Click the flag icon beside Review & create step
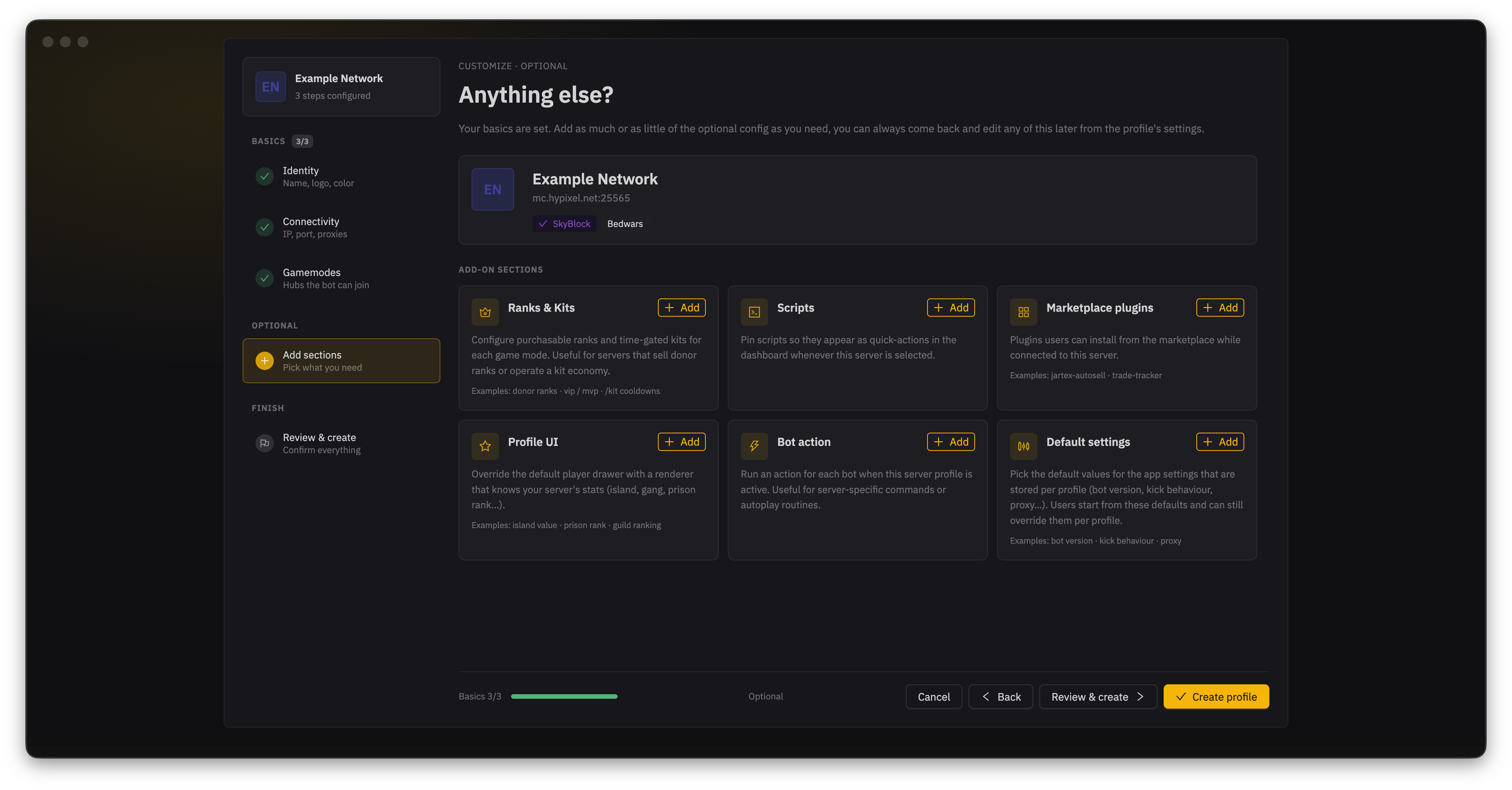The image size is (1512, 790). coord(265,443)
